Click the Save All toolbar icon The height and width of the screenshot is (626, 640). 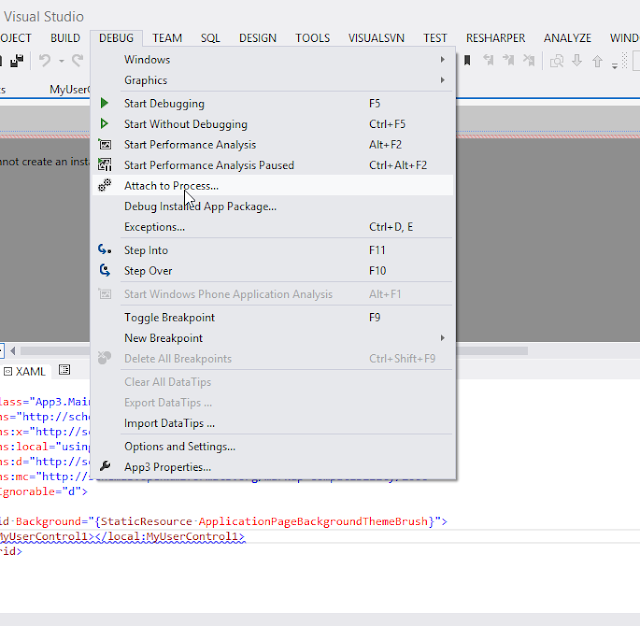17,61
